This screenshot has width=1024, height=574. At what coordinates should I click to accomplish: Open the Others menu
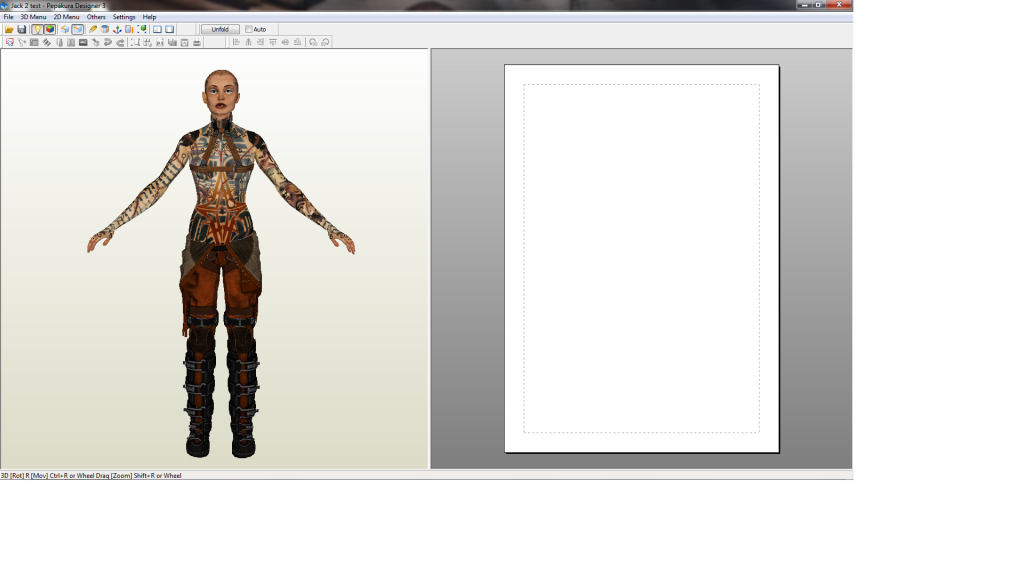click(96, 17)
